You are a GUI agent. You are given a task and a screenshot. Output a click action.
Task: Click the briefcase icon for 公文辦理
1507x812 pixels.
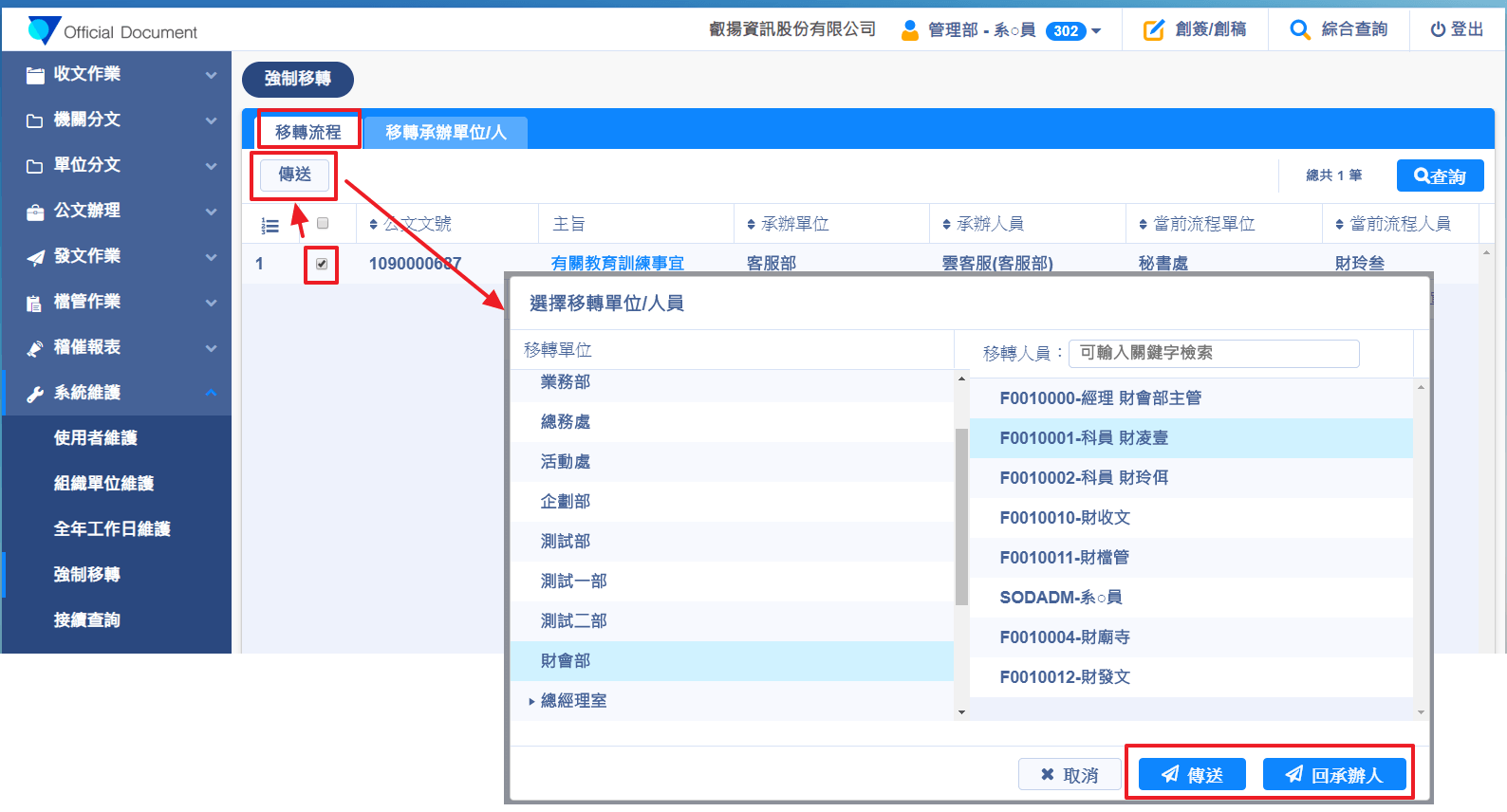(x=35, y=212)
